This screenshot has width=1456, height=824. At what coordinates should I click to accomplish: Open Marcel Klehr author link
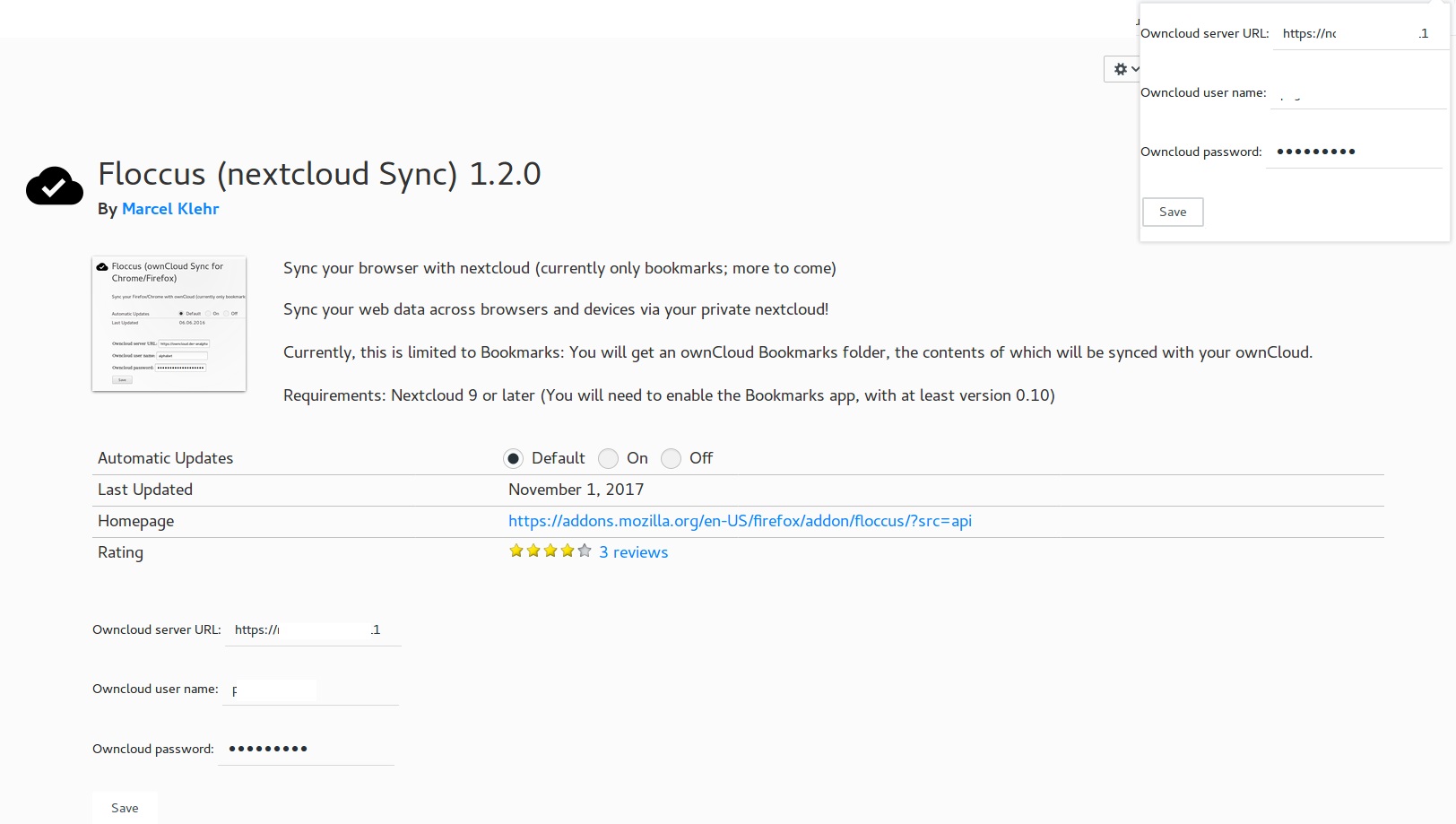pyautogui.click(x=170, y=209)
